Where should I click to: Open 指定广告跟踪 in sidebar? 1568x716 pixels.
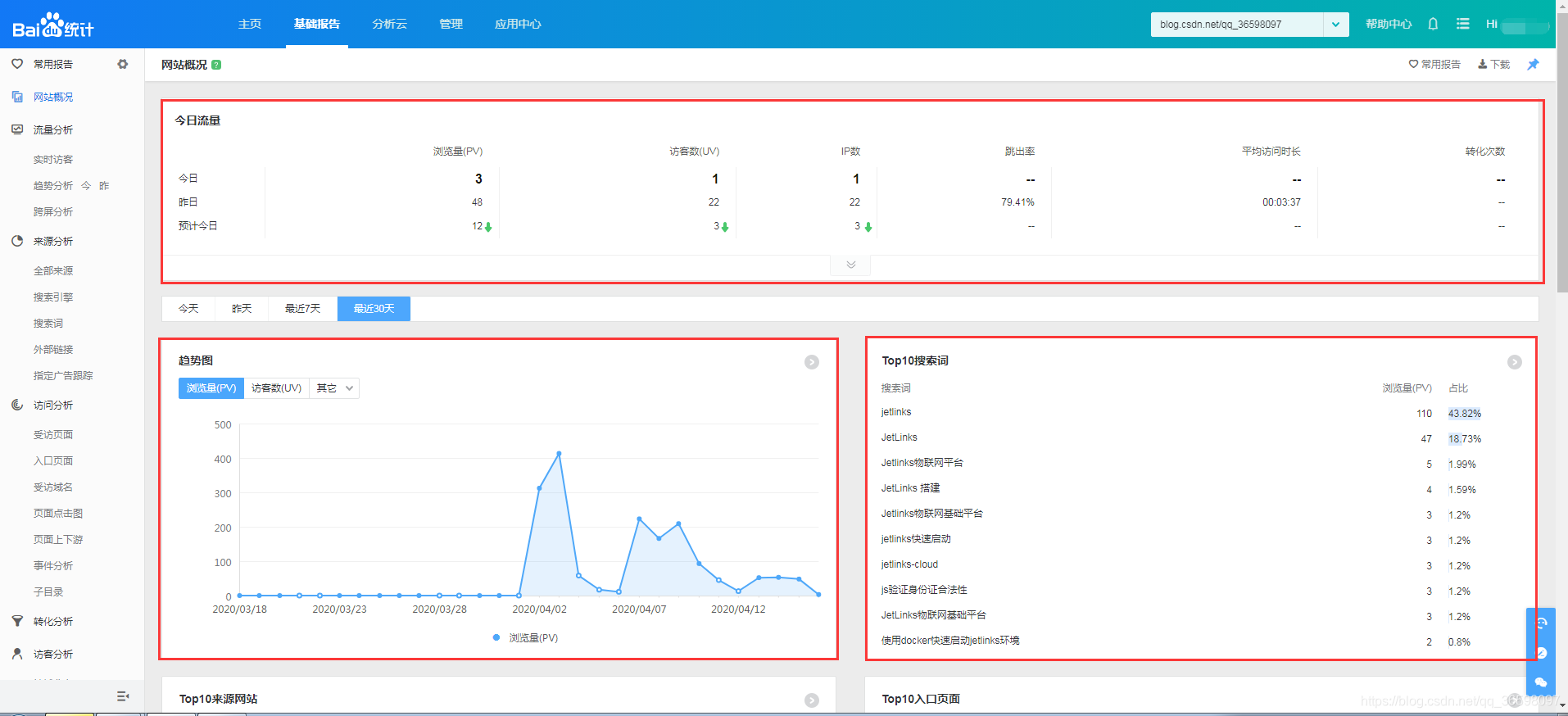point(63,376)
